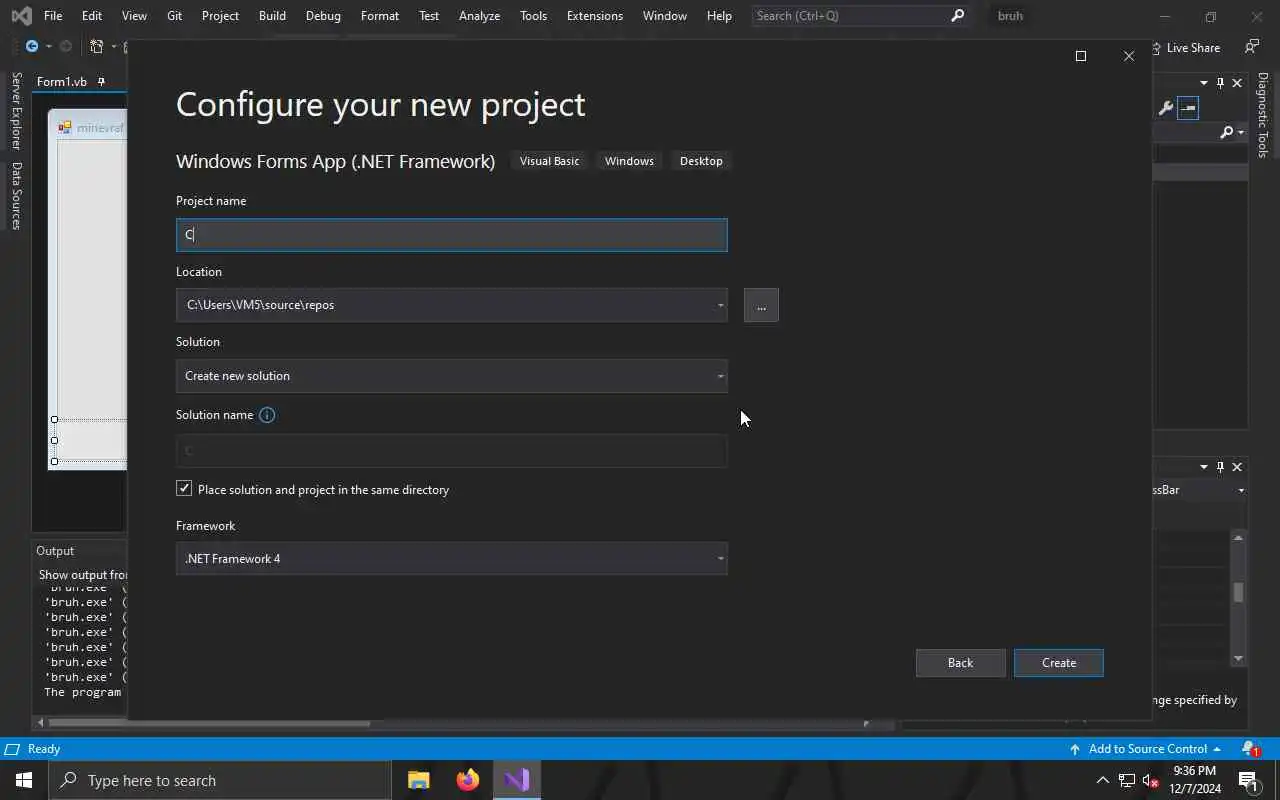1280x800 pixels.
Task: Click the Visual Studio taskbar icon
Action: (x=517, y=780)
